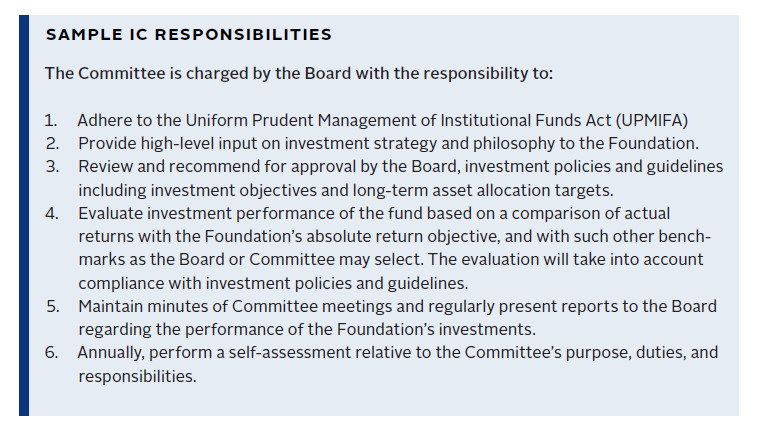Click the line starting "Maintain minutes of Committee"
Image resolution: width=761 pixels, height=433 pixels.
[x=397, y=306]
